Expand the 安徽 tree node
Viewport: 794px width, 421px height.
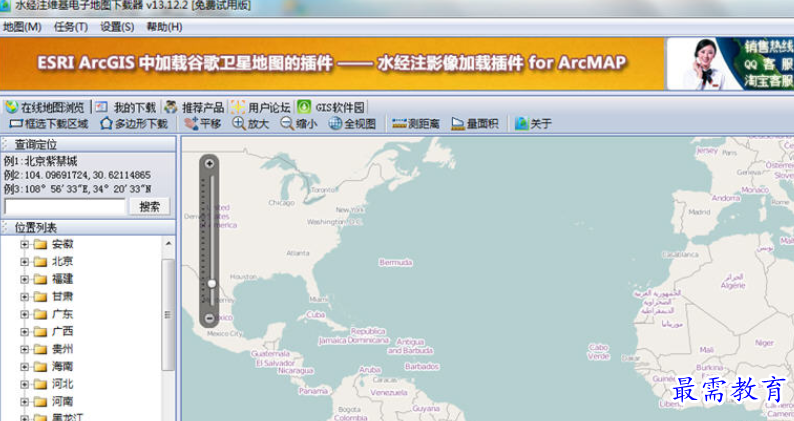pyautogui.click(x=24, y=244)
